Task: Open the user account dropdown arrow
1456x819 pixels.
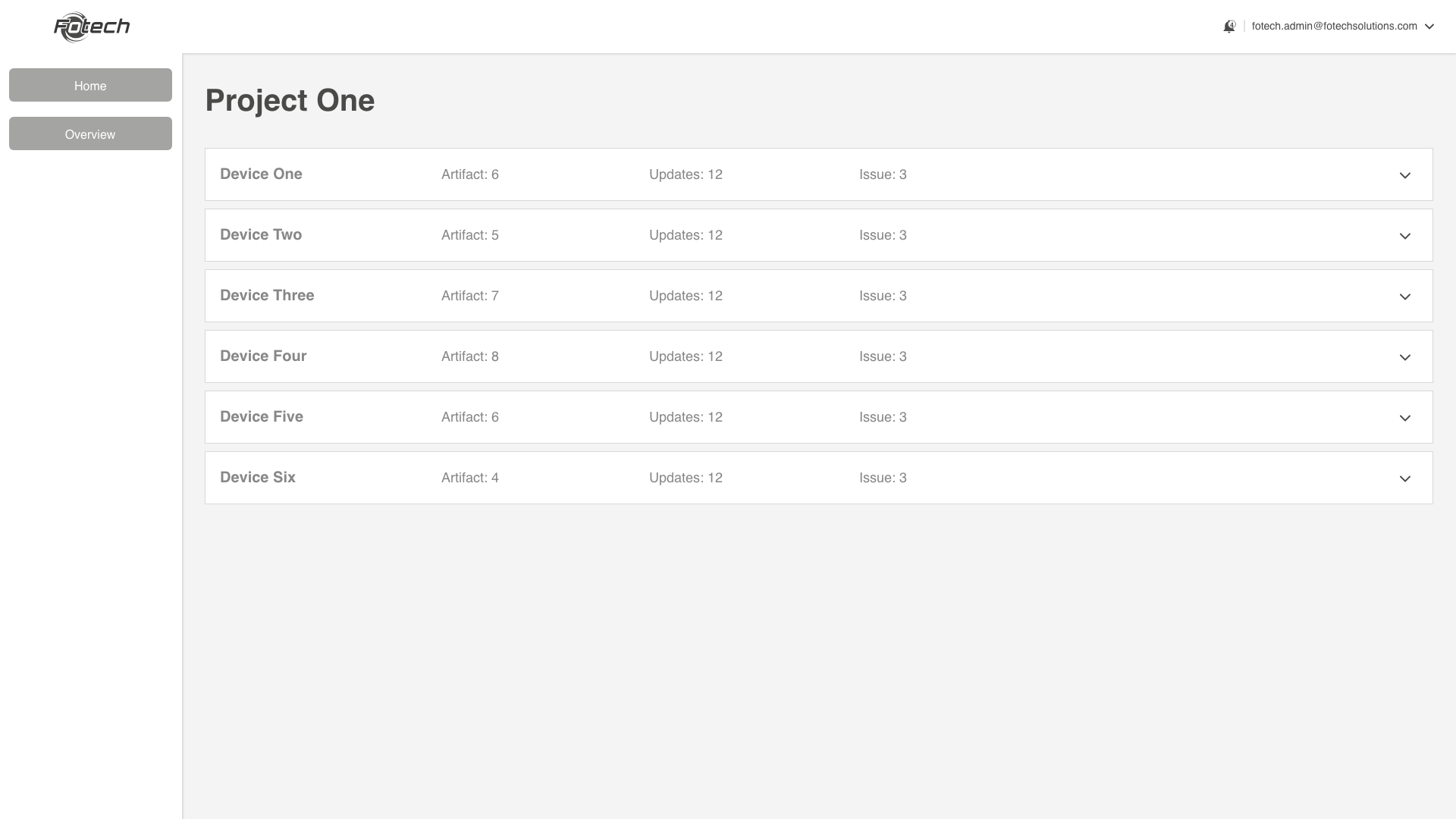Action: coord(1429,27)
